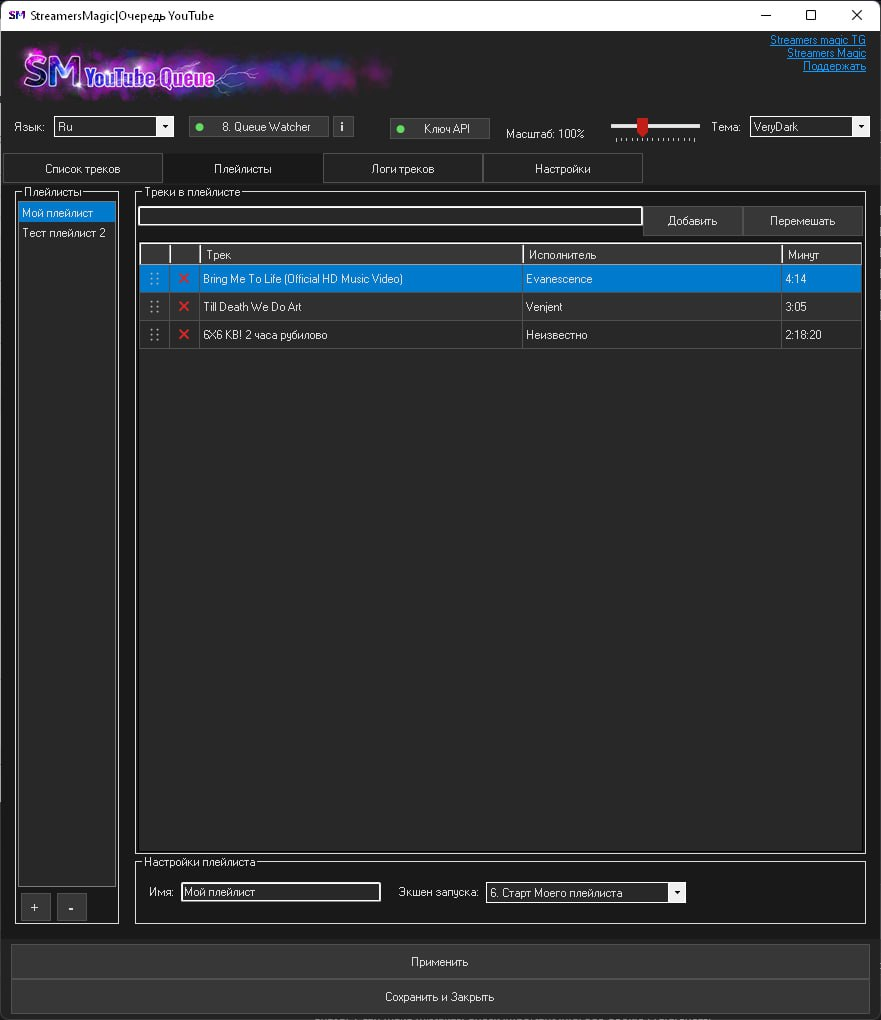Delete the Bring Me To Life track
This screenshot has width=881, height=1020.
184,279
